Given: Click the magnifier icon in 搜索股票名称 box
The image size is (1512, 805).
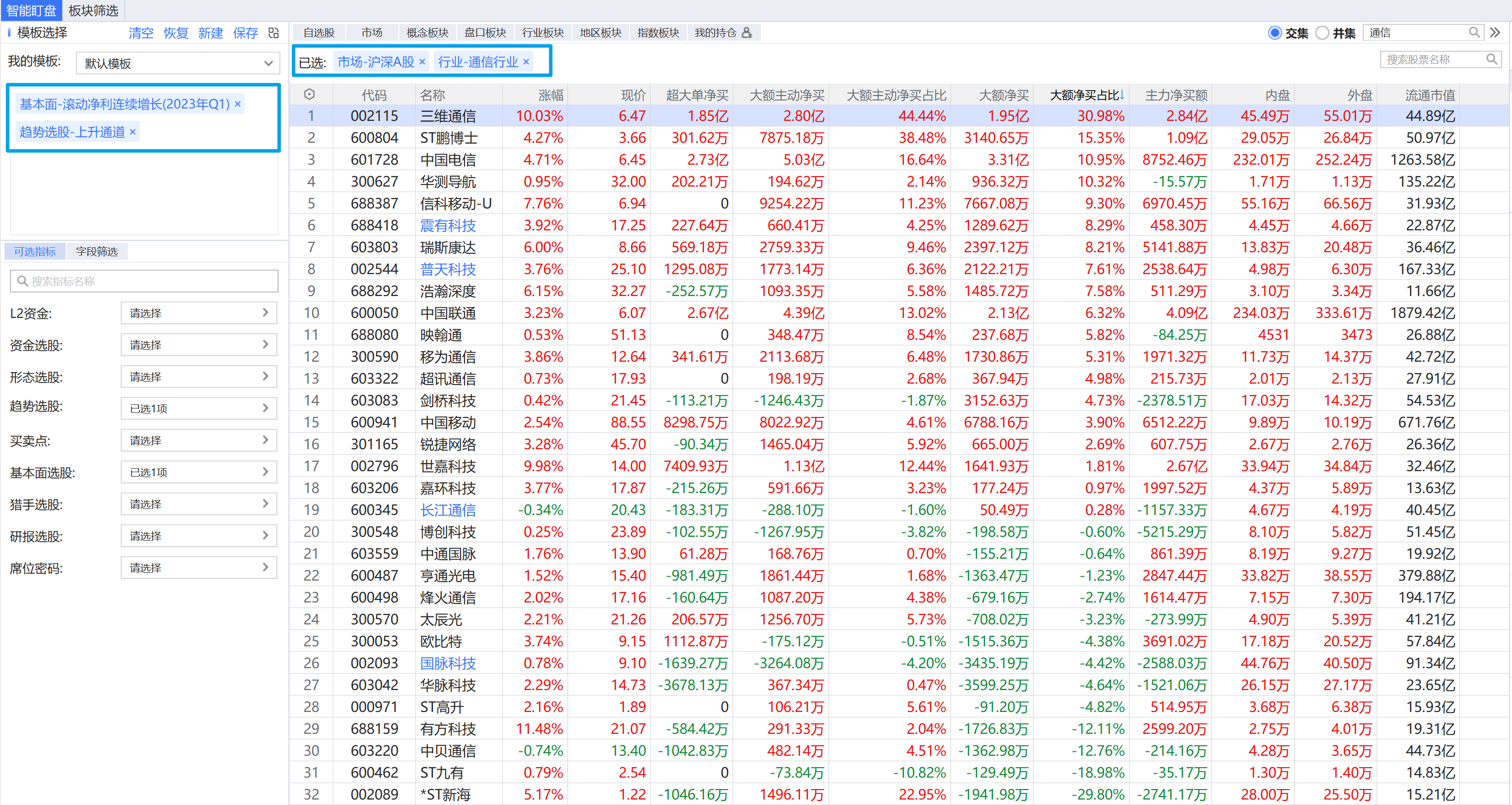Looking at the screenshot, I should coord(1492,59).
